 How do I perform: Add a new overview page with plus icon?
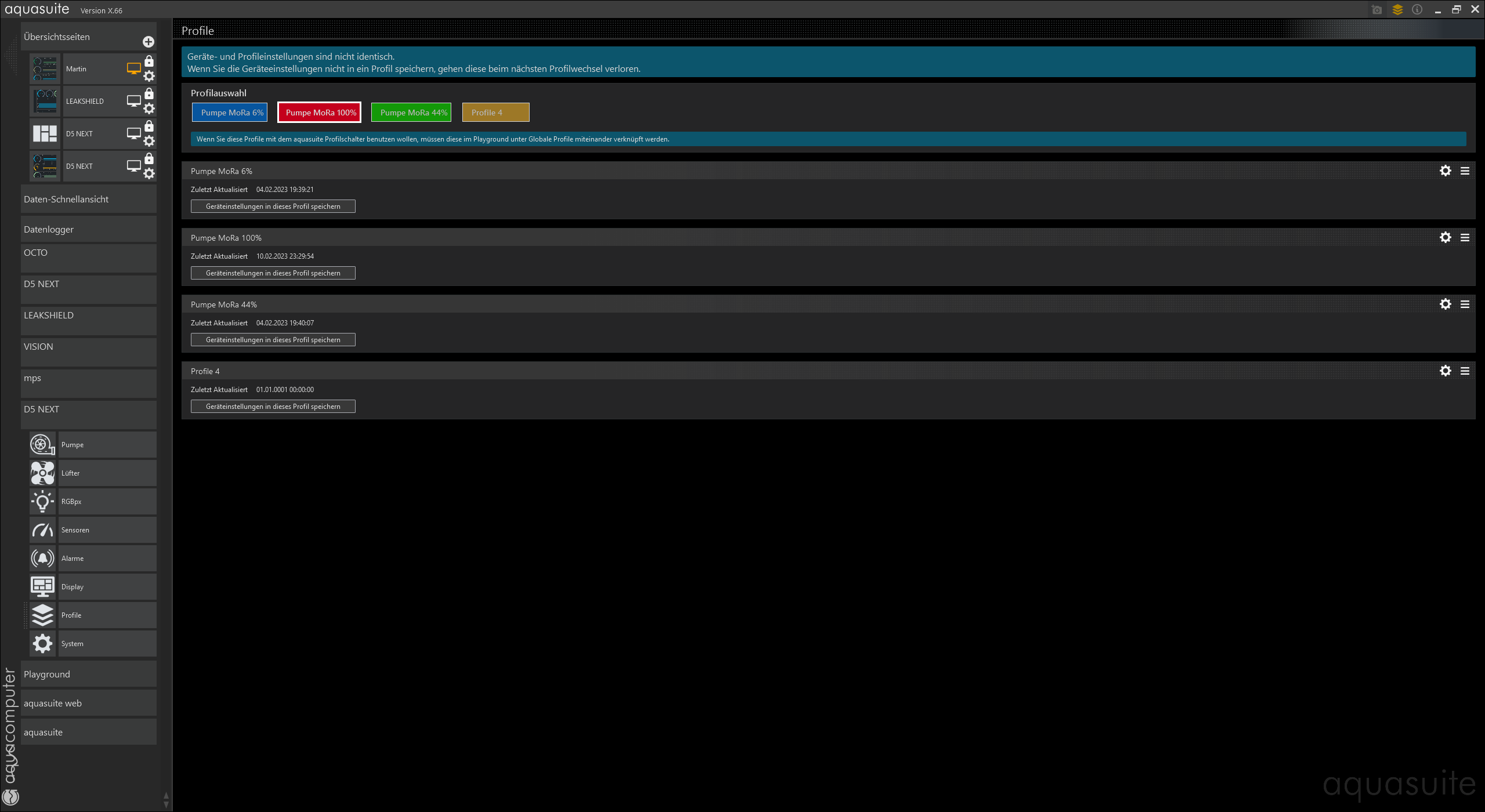click(x=148, y=42)
